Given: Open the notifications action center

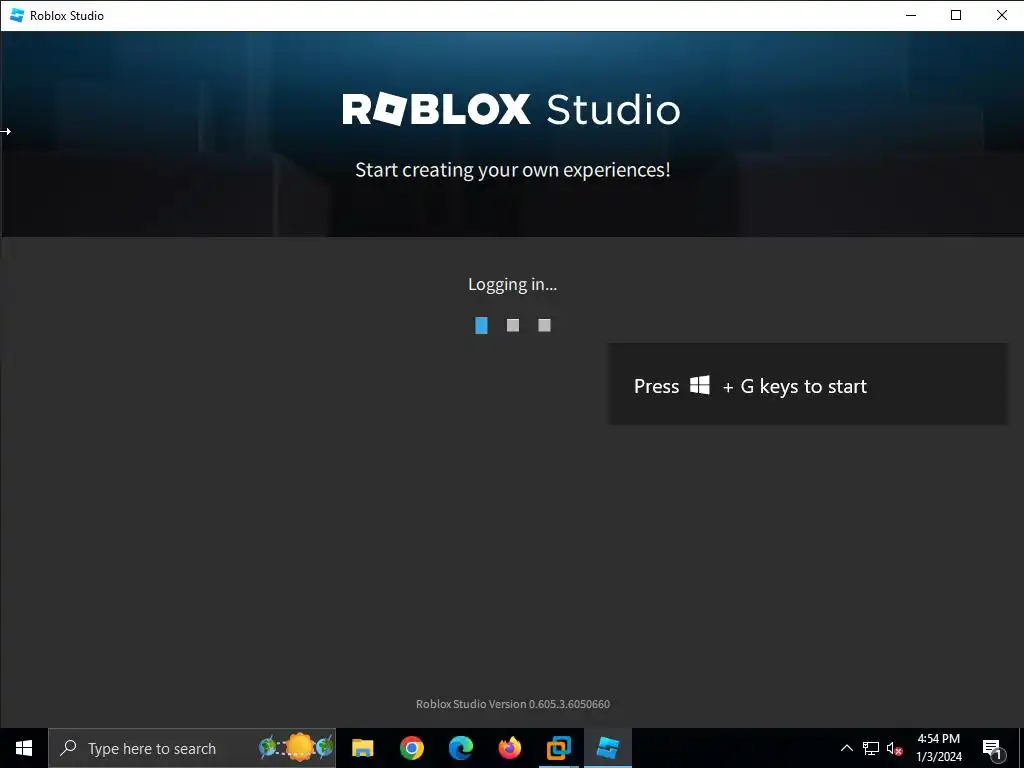Looking at the screenshot, I should tap(992, 748).
